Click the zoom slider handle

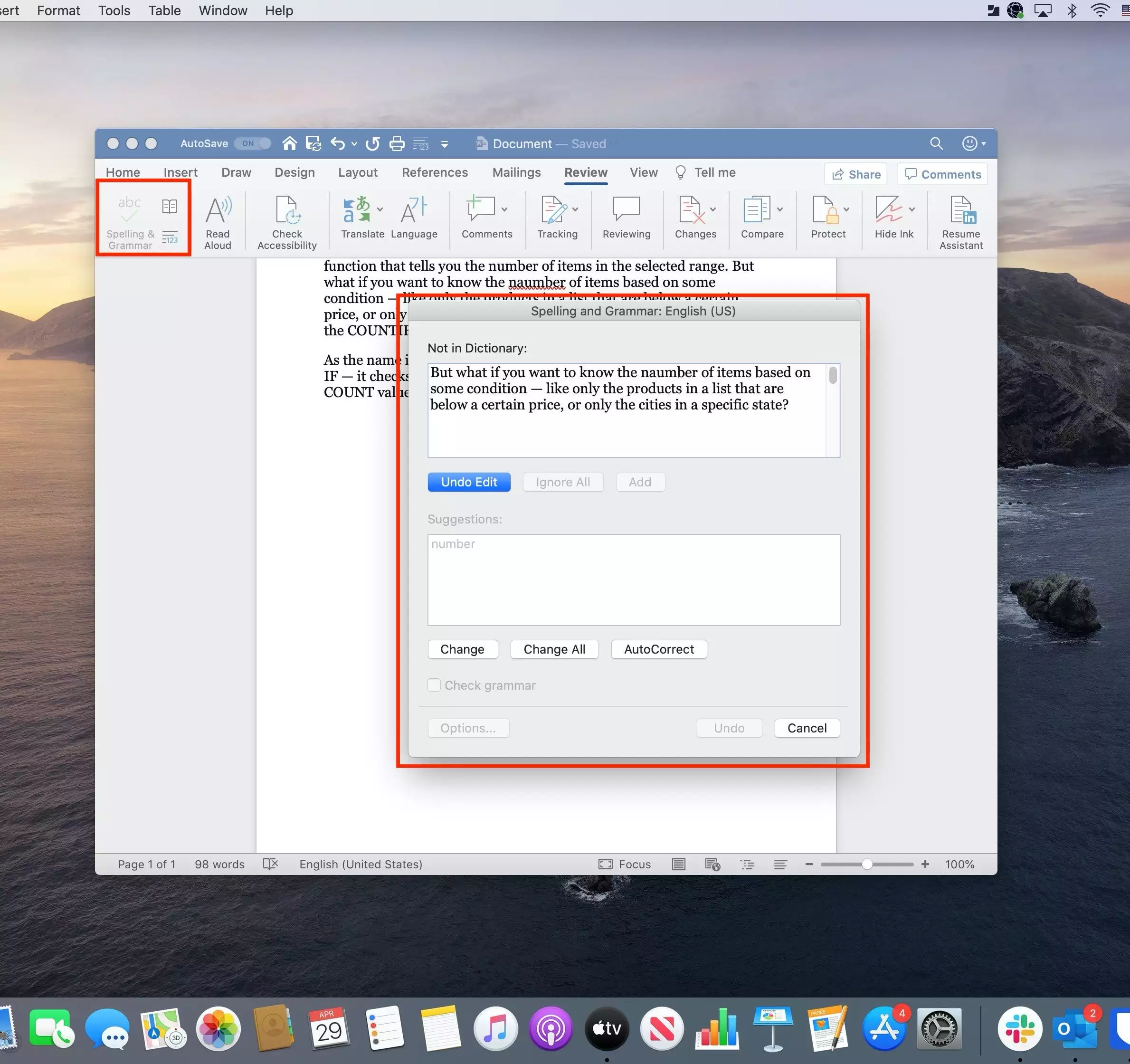(866, 864)
